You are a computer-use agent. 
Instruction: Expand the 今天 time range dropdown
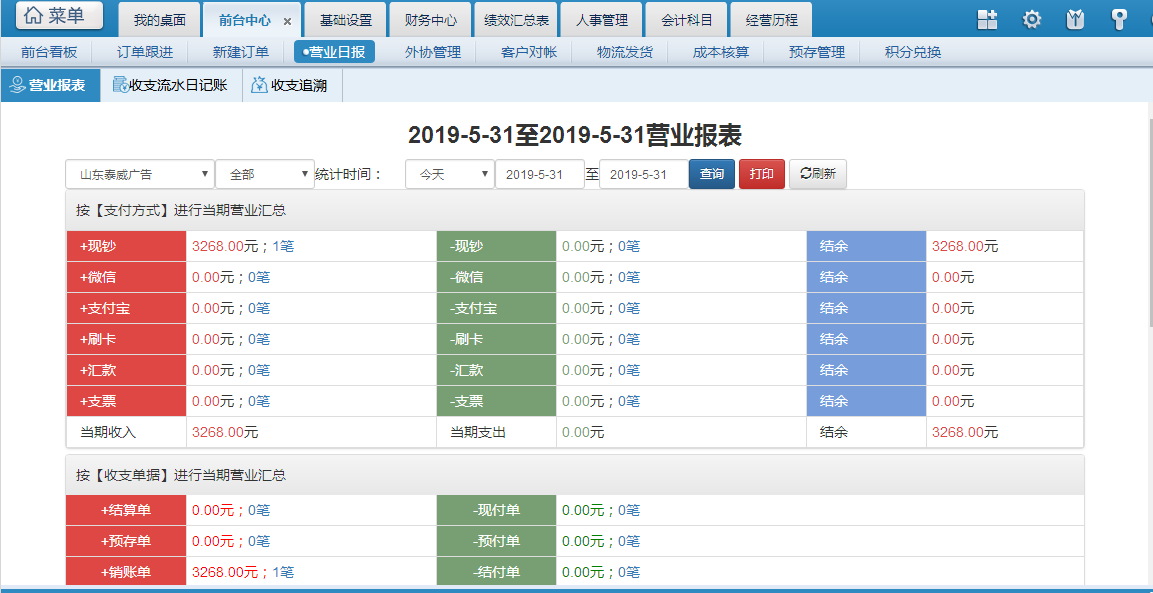click(449, 174)
